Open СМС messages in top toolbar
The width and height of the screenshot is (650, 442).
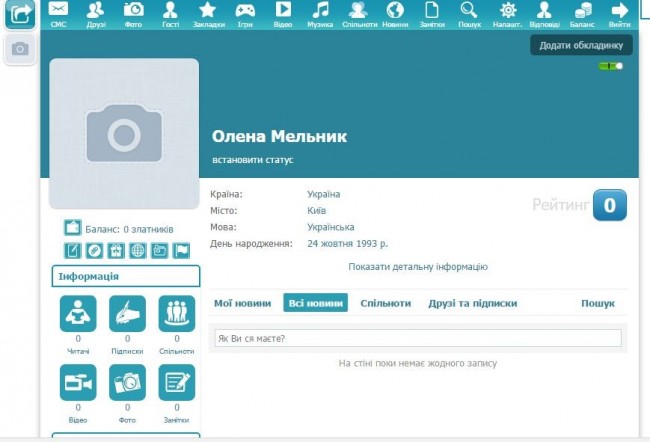click(59, 14)
